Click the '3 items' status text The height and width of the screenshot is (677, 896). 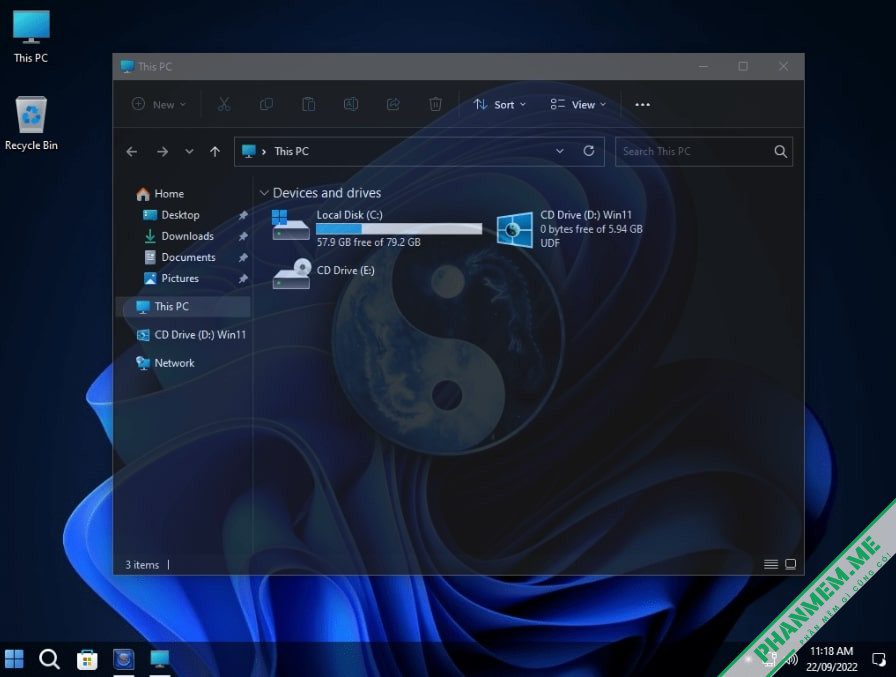(x=142, y=564)
